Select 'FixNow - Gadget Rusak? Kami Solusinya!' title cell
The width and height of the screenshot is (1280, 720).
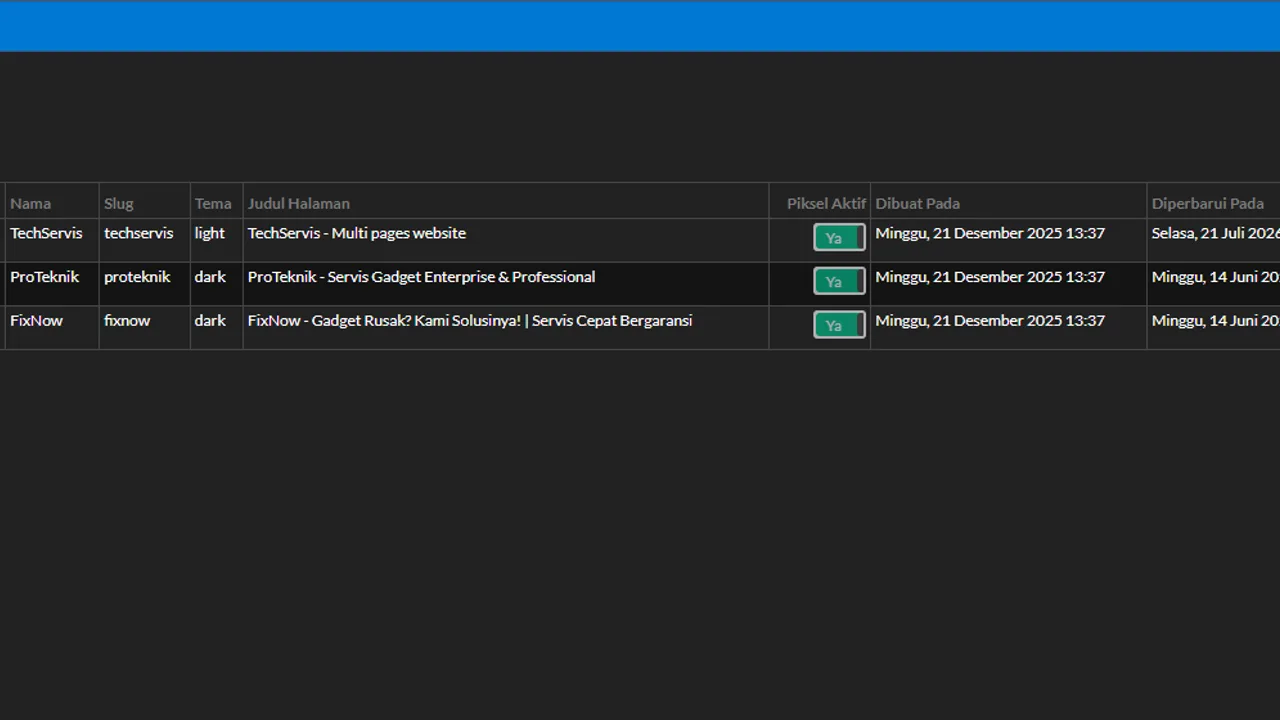tap(506, 328)
